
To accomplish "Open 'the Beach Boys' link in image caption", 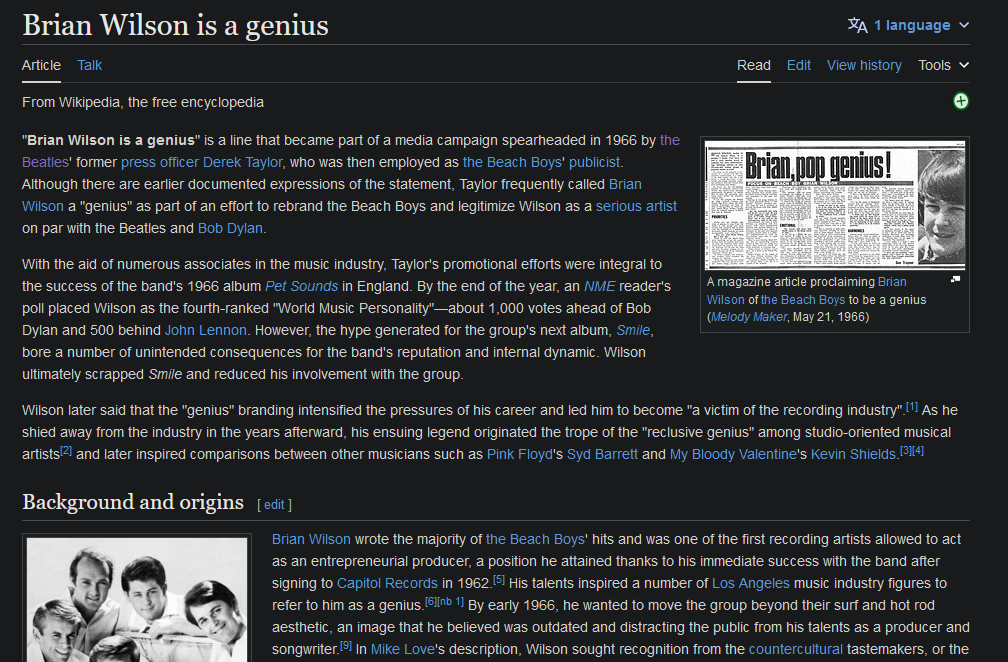I will pyautogui.click(x=803, y=300).
